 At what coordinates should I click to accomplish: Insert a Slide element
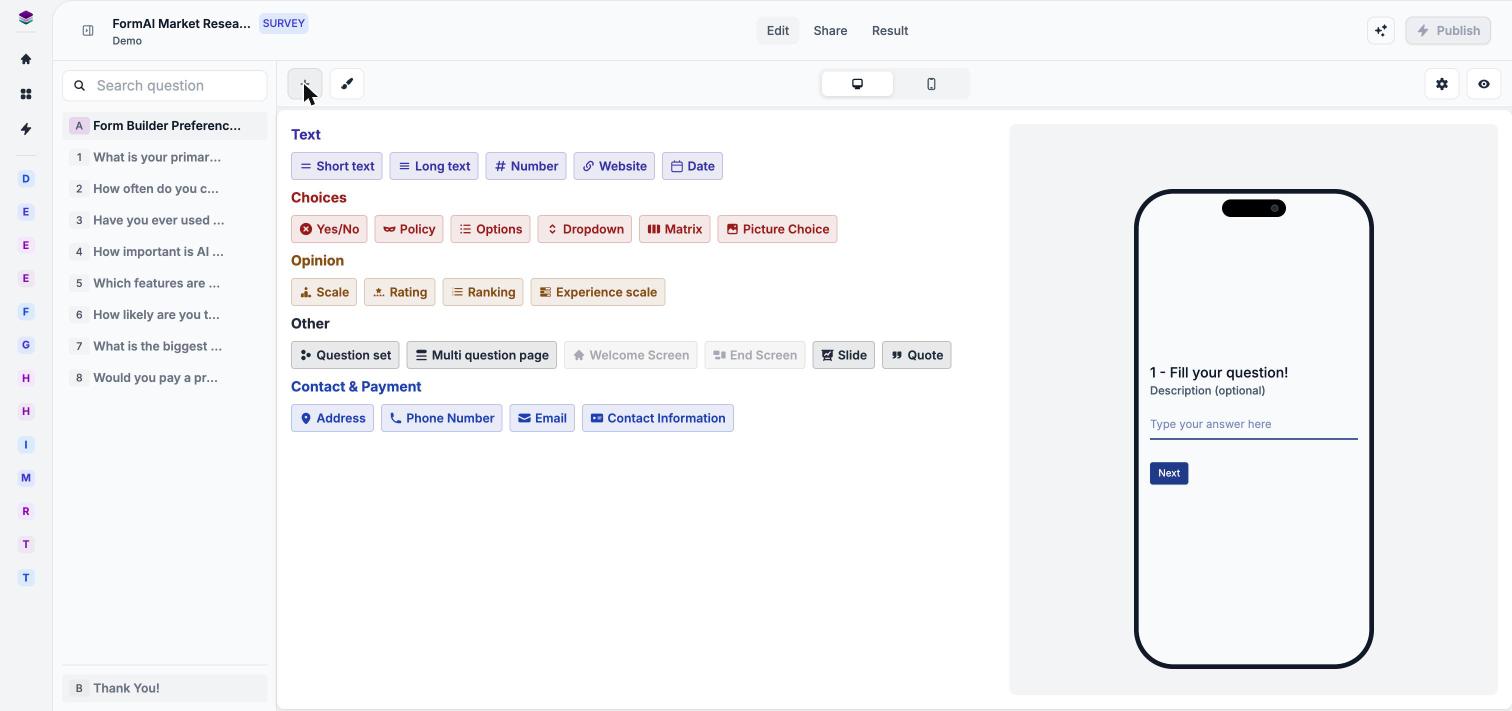tap(844, 355)
